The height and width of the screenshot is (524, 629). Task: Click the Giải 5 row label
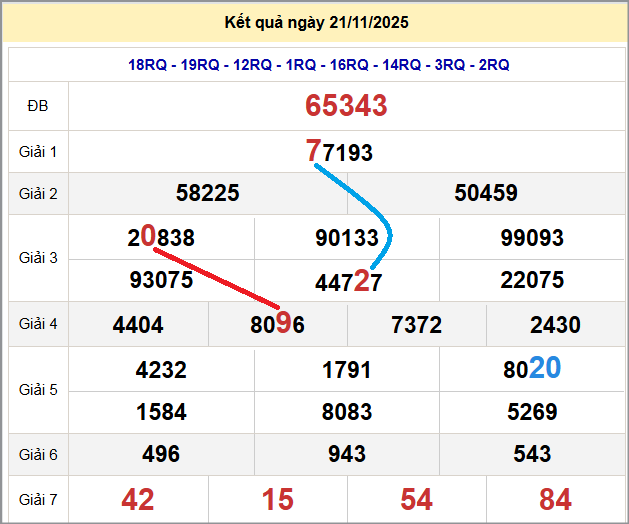[x=38, y=390]
